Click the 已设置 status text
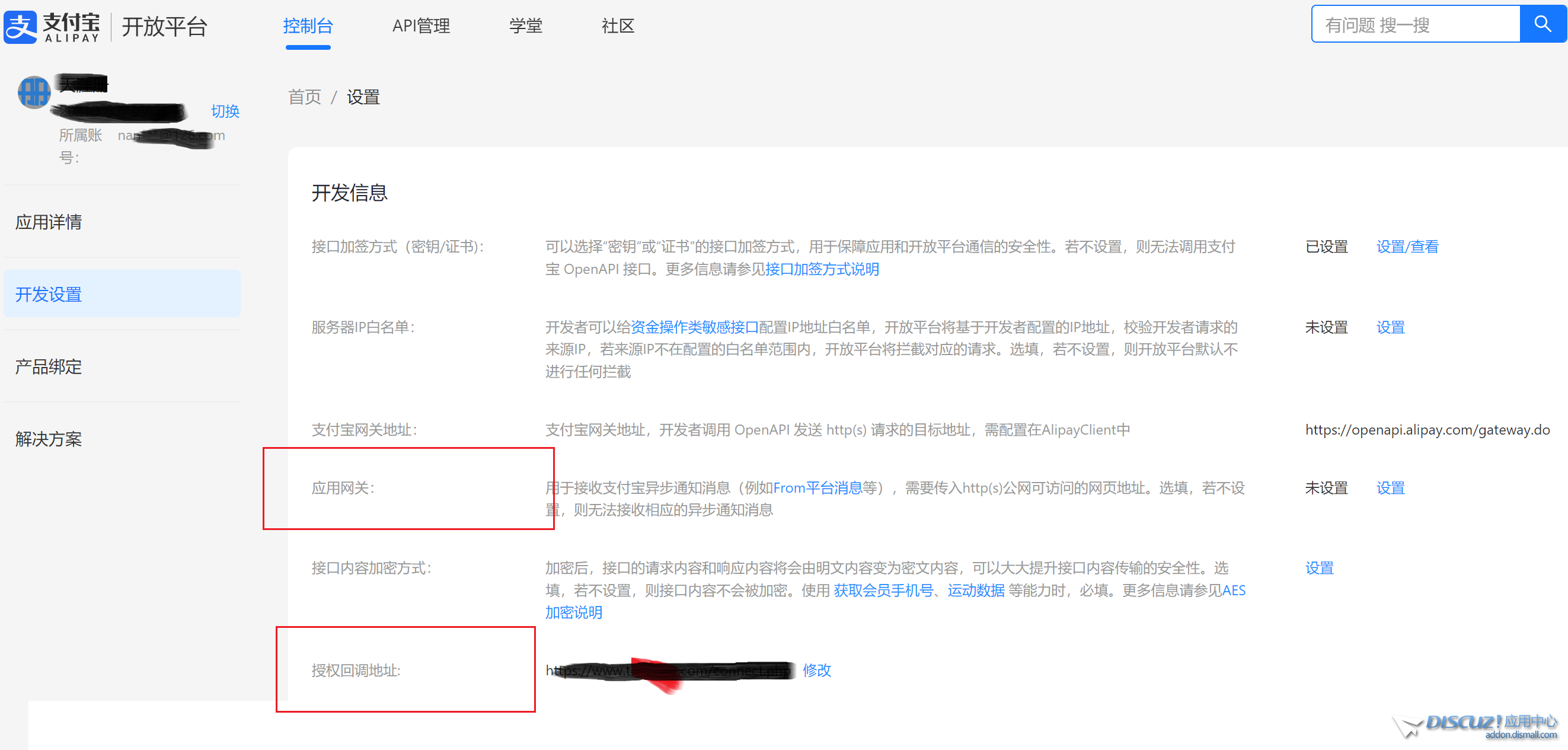The height and width of the screenshot is (750, 1568). (x=1326, y=247)
